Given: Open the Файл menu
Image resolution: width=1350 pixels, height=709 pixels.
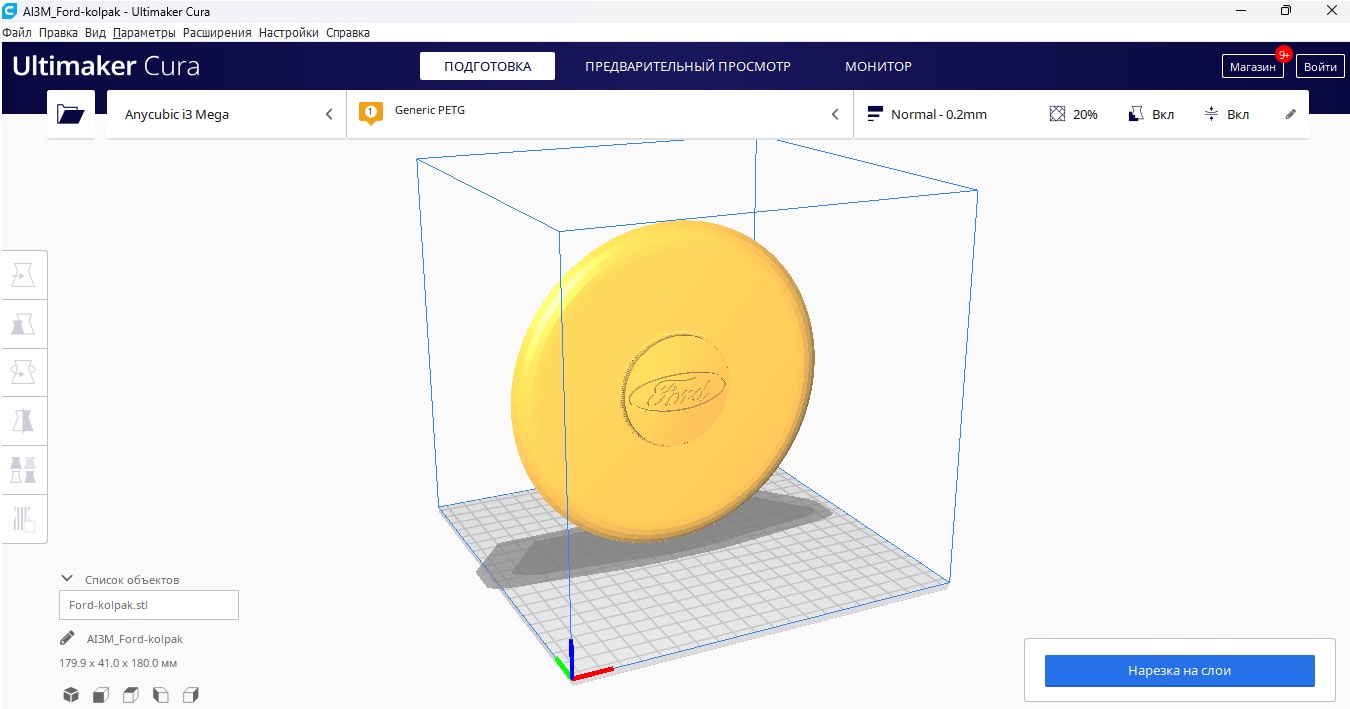Looking at the screenshot, I should [x=18, y=33].
